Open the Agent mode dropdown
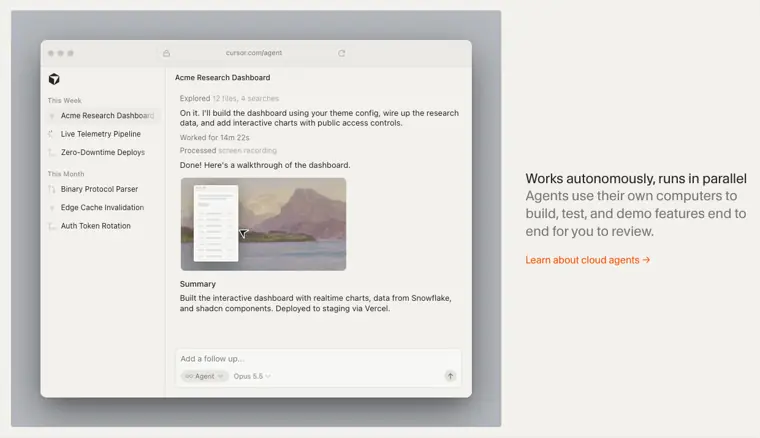The height and width of the screenshot is (438, 760). click(205, 376)
